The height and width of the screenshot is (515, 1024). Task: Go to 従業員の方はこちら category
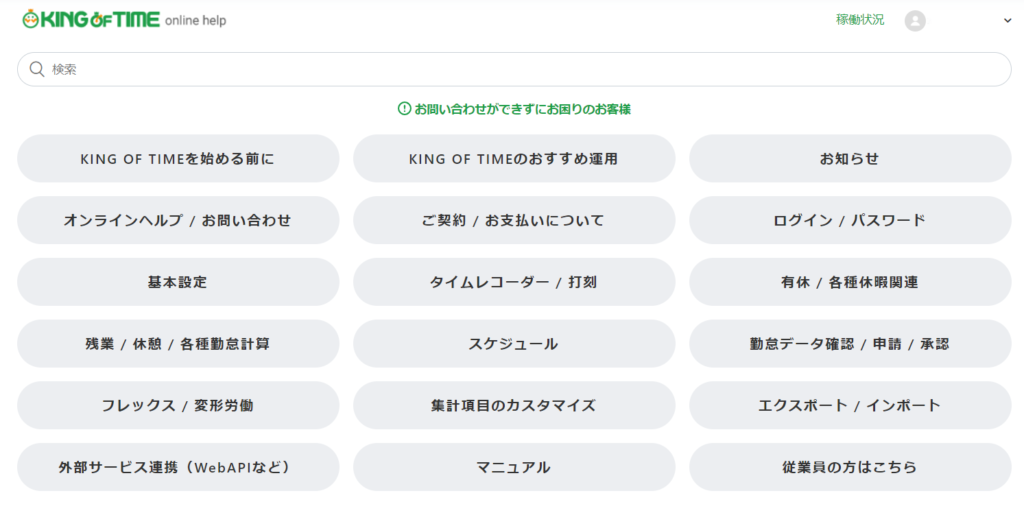click(x=850, y=467)
